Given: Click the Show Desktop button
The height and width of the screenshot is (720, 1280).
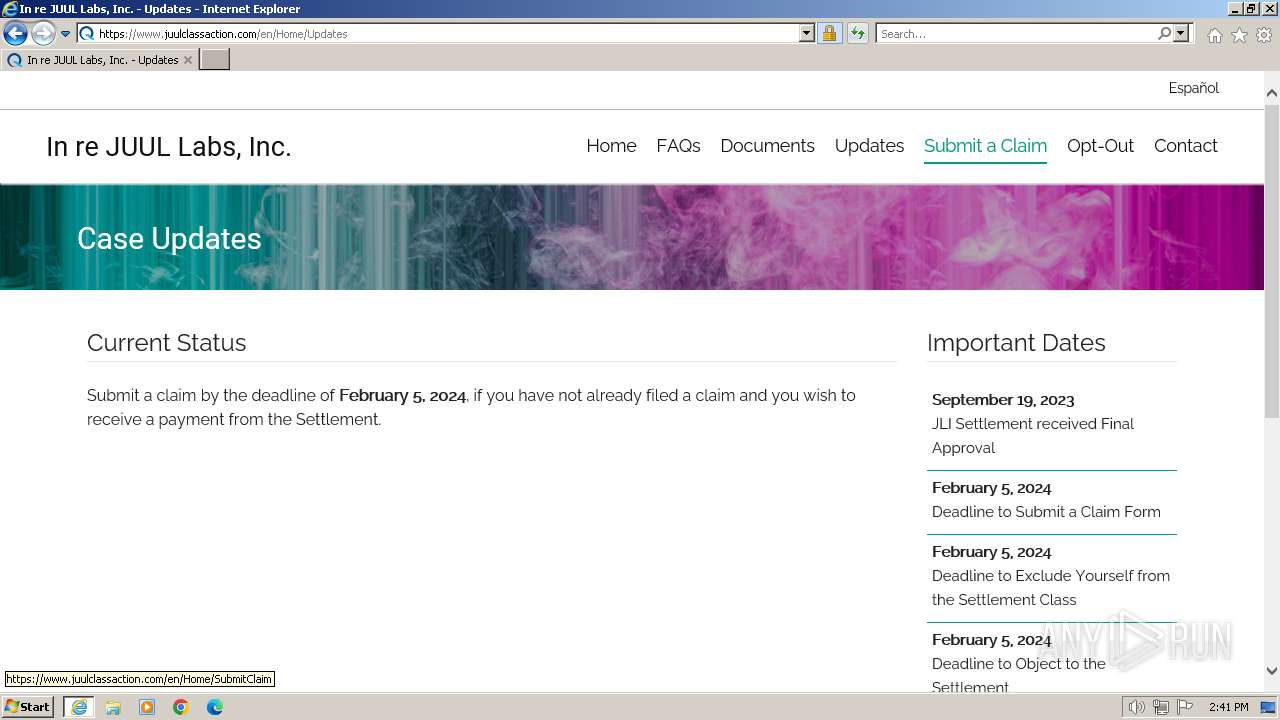Looking at the screenshot, I should click(1269, 707).
